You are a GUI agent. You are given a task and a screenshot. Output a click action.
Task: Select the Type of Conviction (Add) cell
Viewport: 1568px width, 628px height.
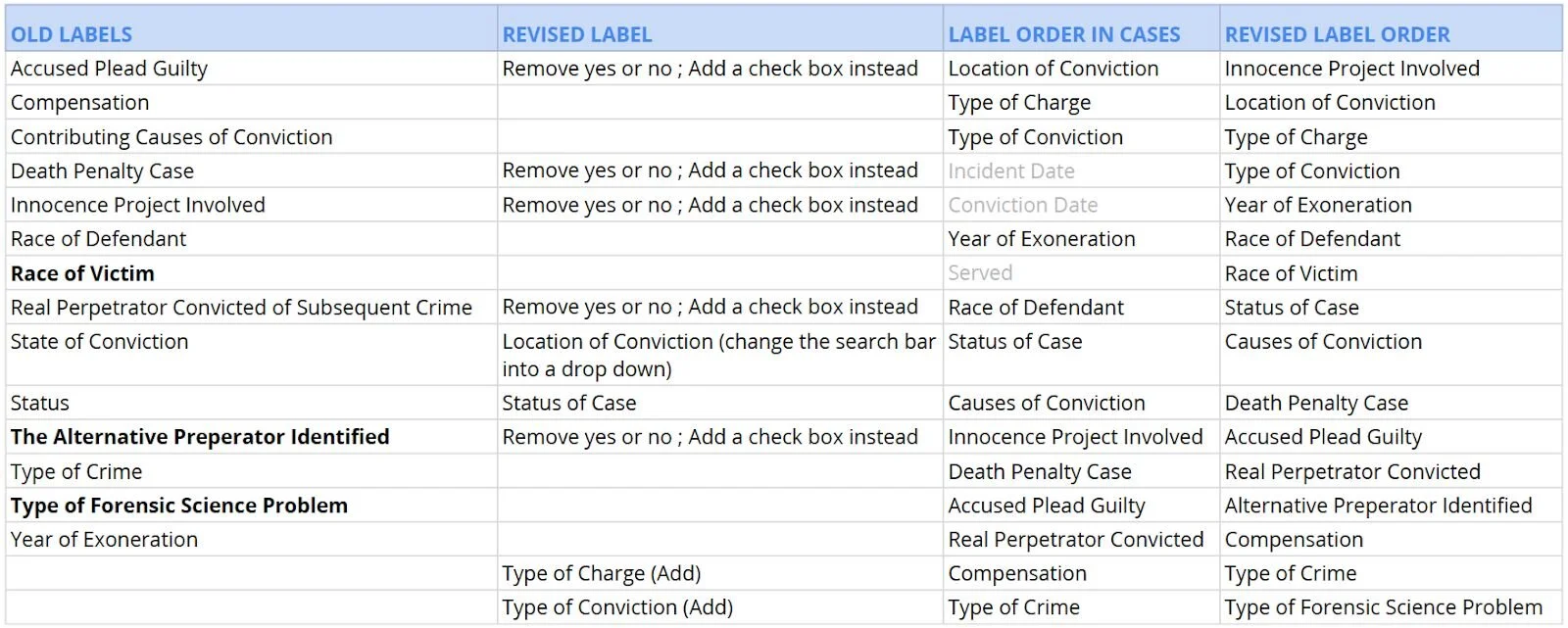(x=720, y=607)
